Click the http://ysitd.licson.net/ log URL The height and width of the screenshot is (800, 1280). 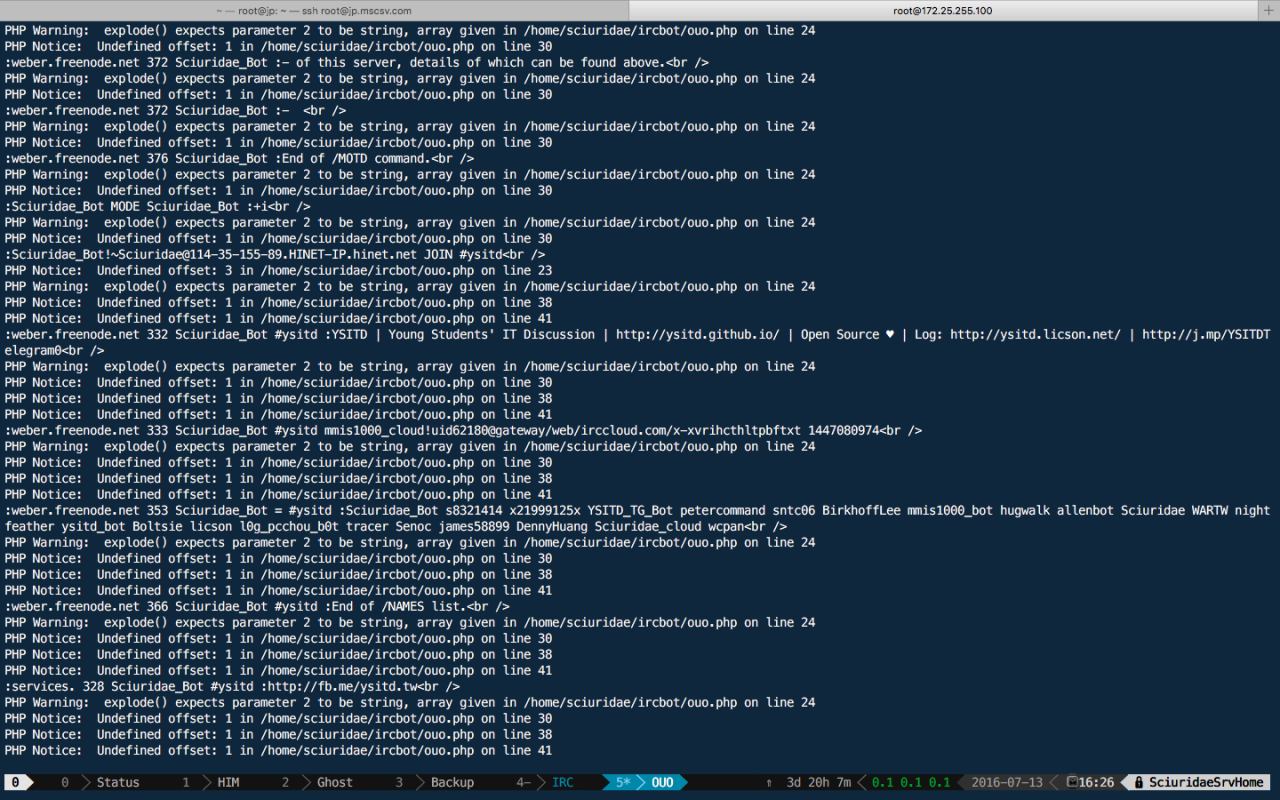pyautogui.click(x=1035, y=334)
